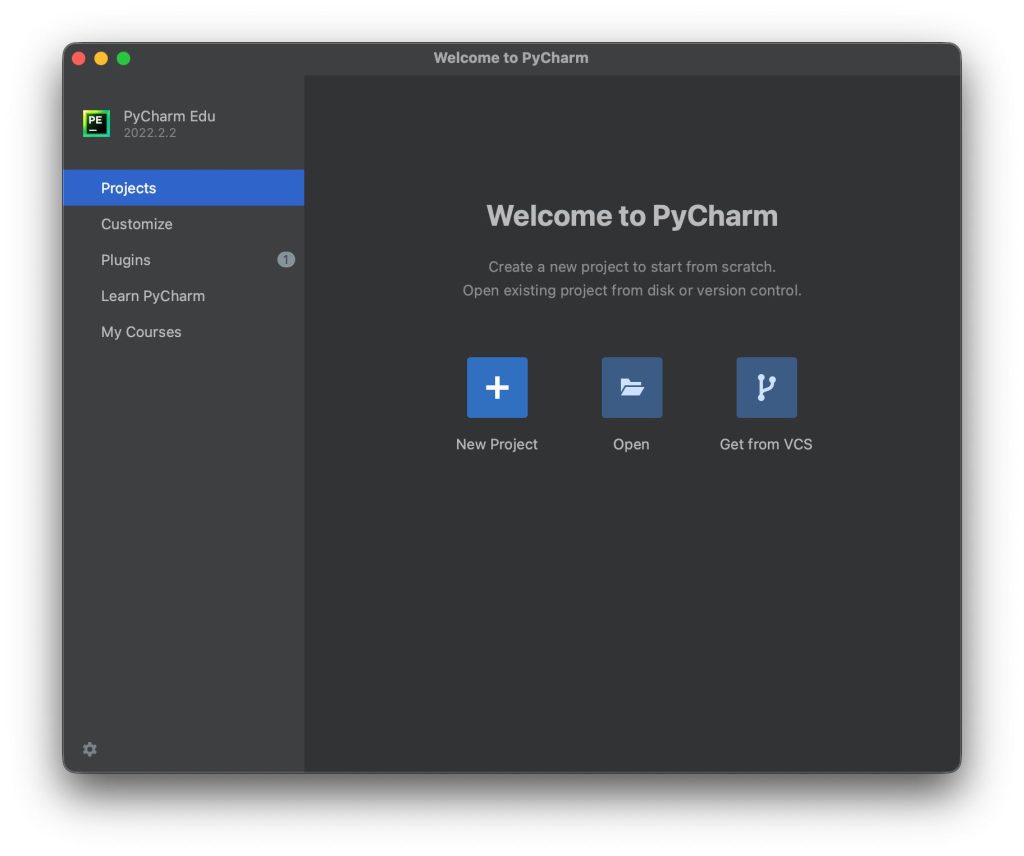Minimize the window using yellow button
The width and height of the screenshot is (1024, 856).
coord(101,58)
